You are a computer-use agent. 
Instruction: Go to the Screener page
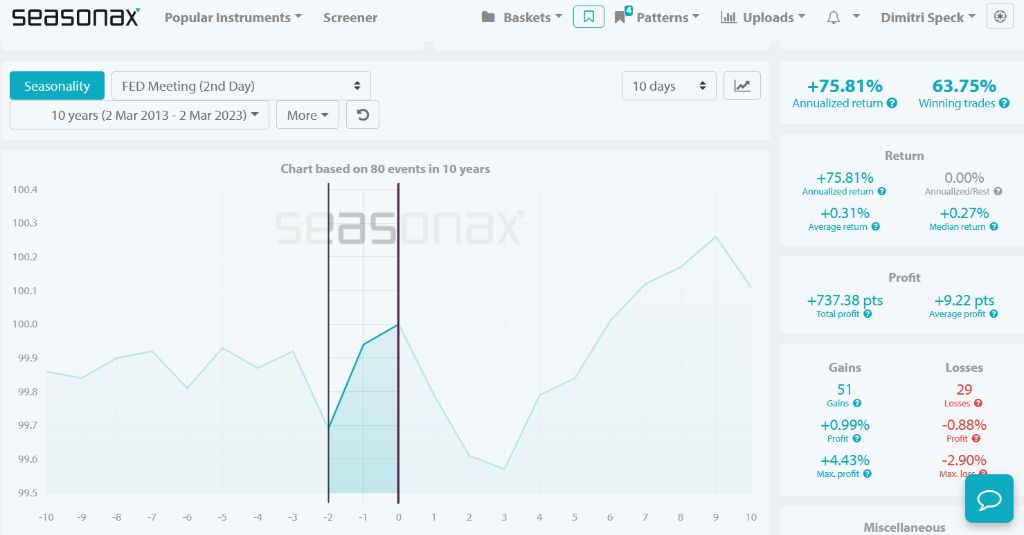350,18
